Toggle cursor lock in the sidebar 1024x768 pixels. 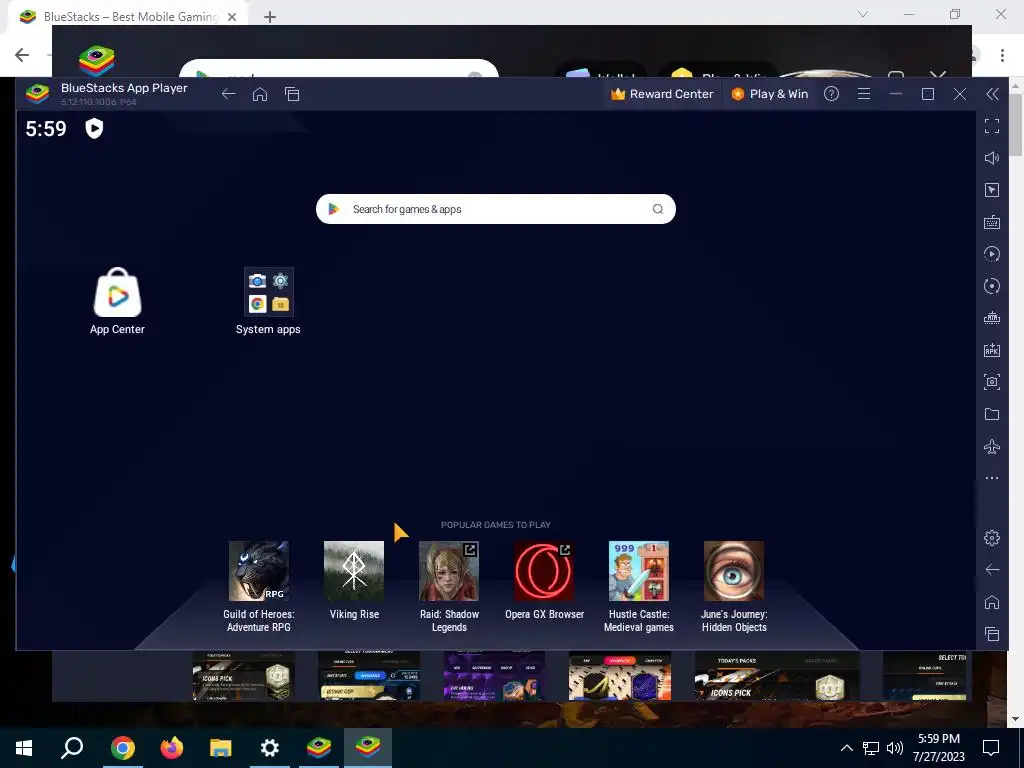992,190
